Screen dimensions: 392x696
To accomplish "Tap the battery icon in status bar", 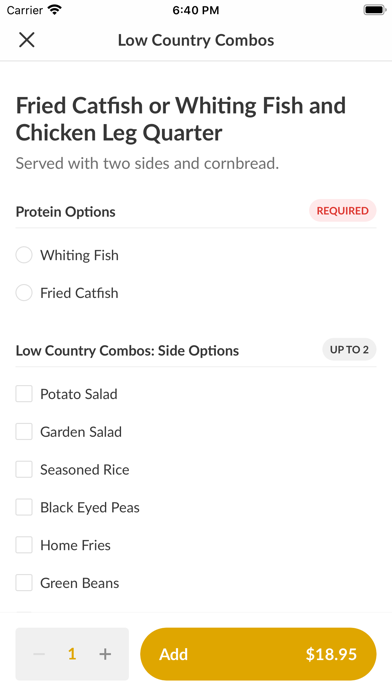I will [375, 10].
